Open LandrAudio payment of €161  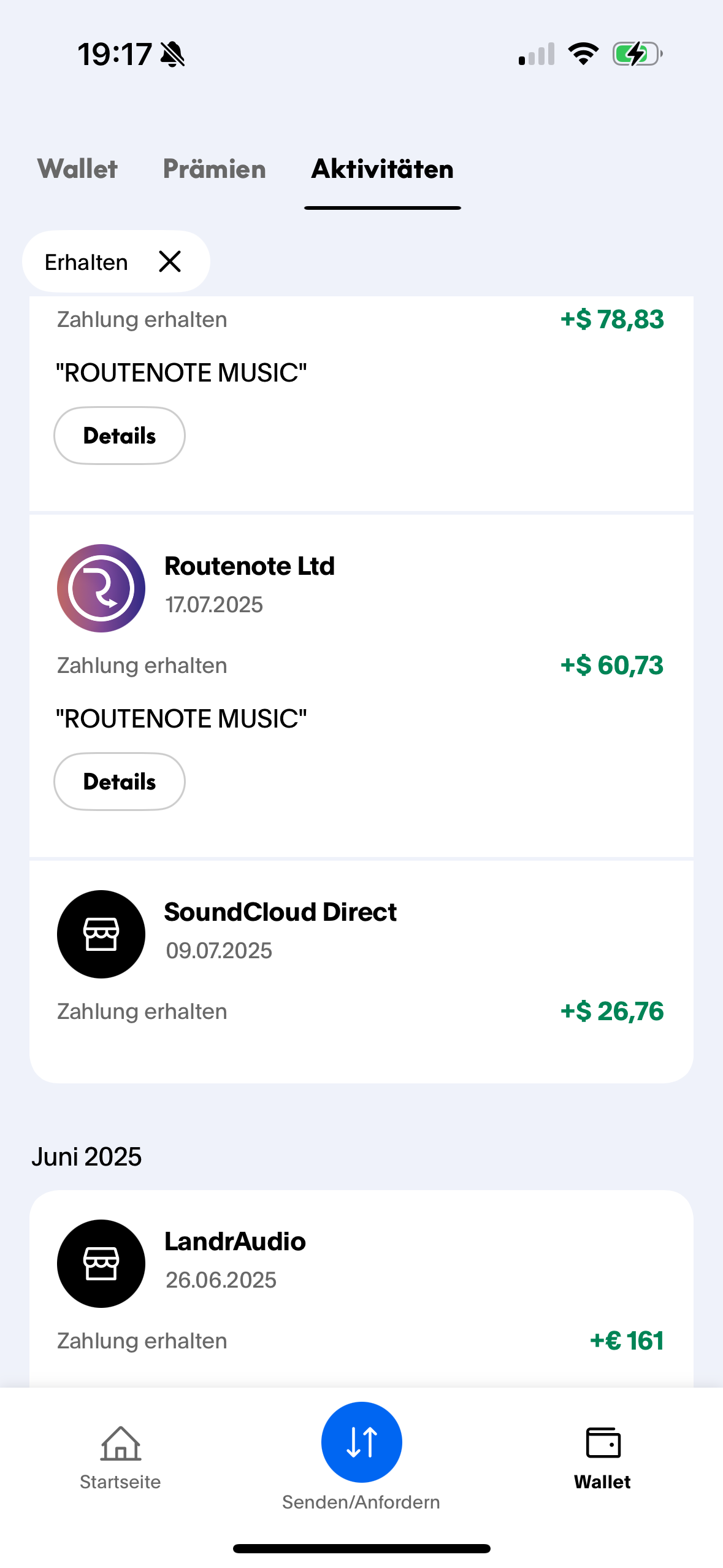[361, 1289]
